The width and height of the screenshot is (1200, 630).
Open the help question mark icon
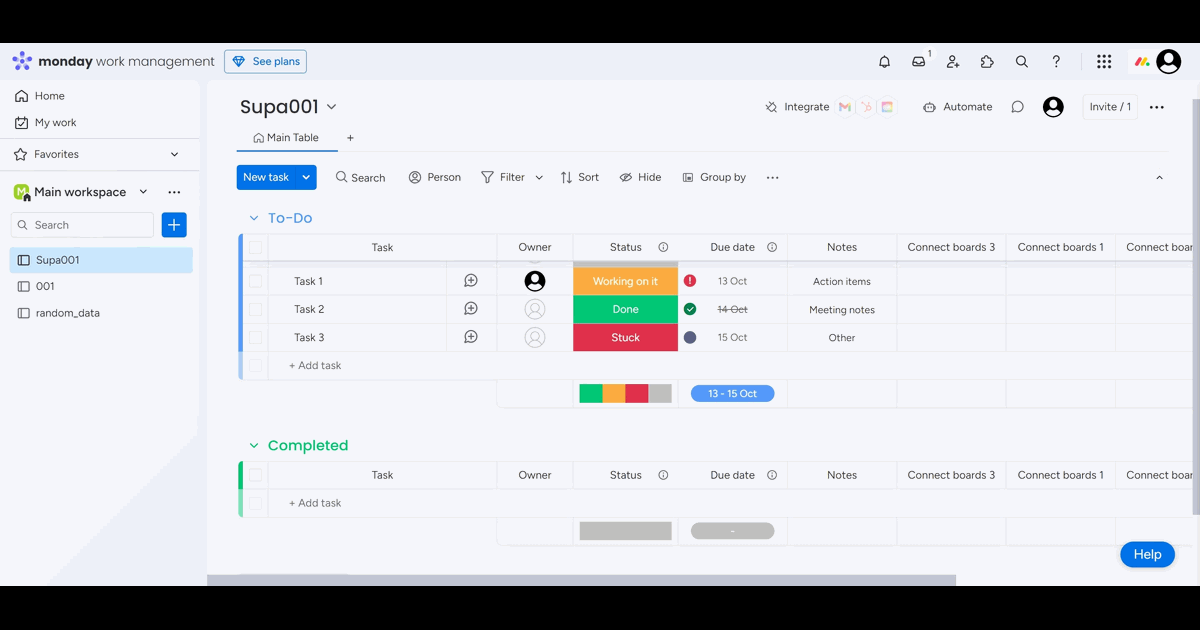coord(1056,62)
